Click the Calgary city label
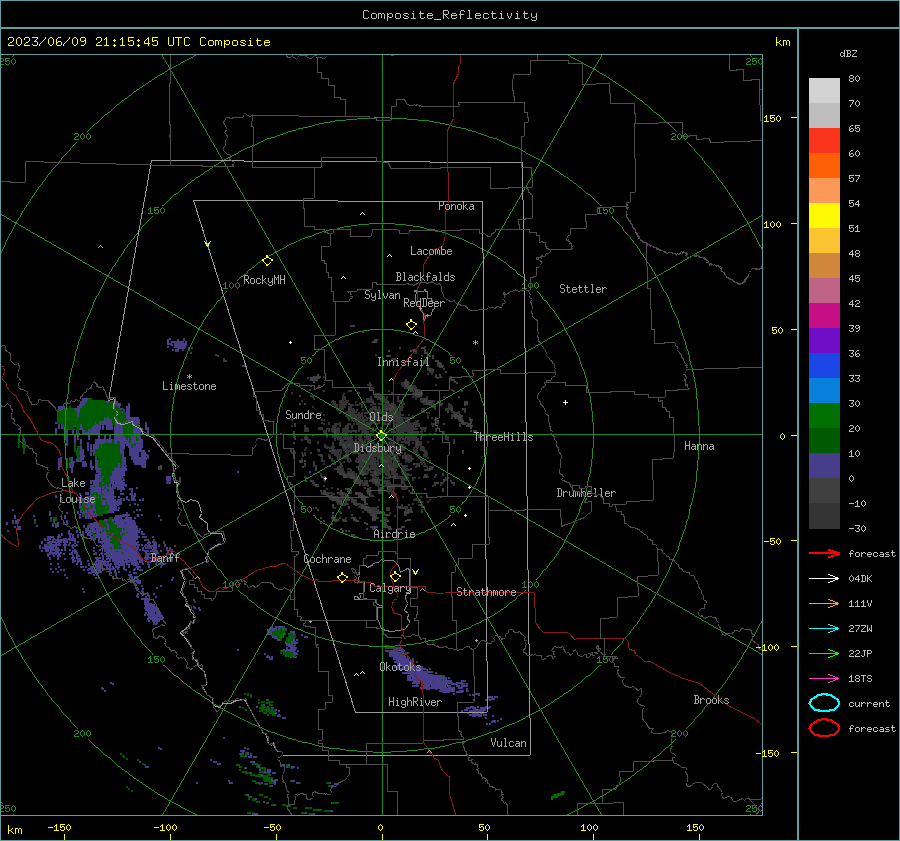This screenshot has width=900, height=841. click(x=390, y=588)
